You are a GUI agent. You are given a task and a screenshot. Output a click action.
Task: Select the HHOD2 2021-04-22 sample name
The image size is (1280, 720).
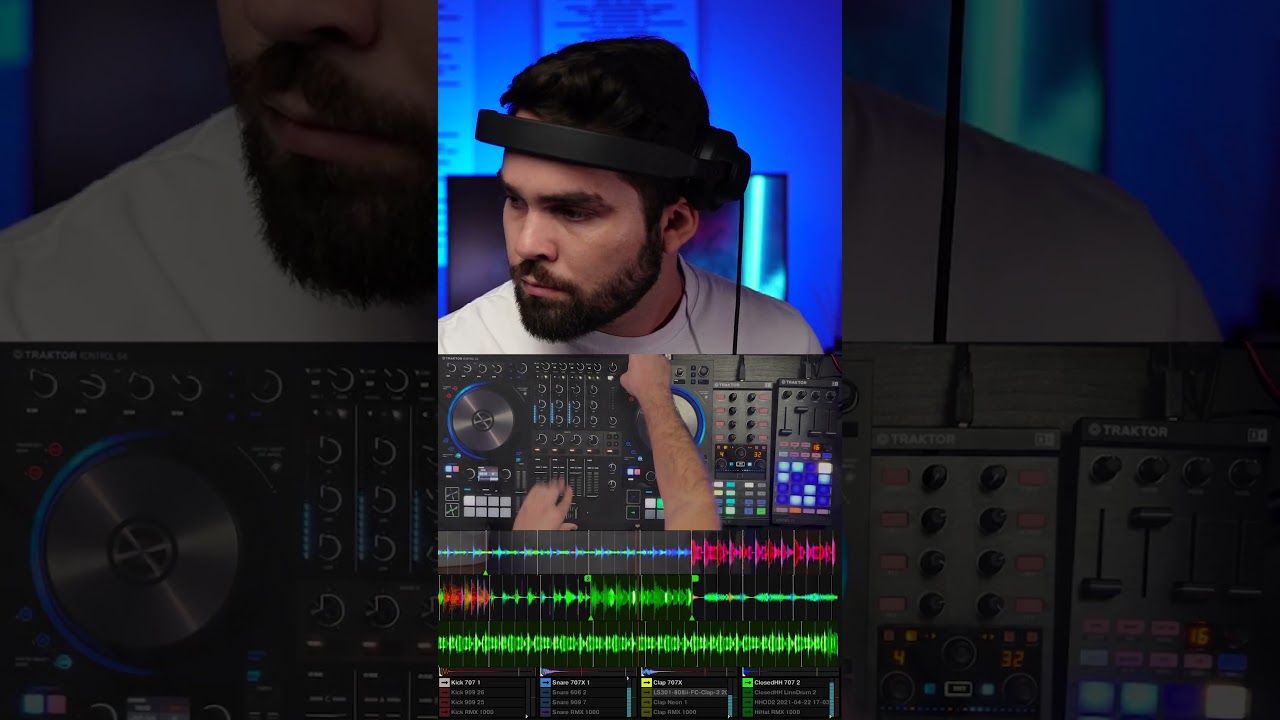(x=792, y=702)
